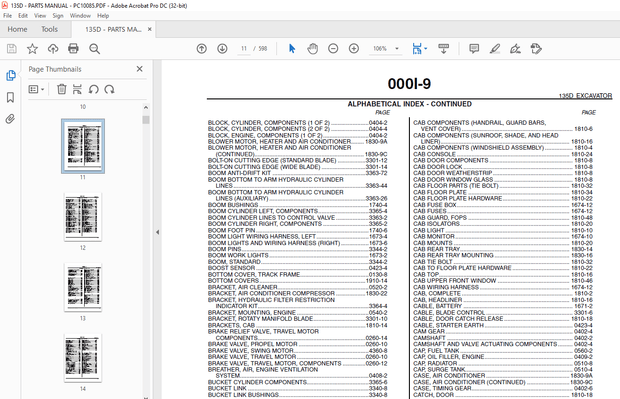Open the View menu
Screen dimensions: 620x399
[x=40, y=15]
